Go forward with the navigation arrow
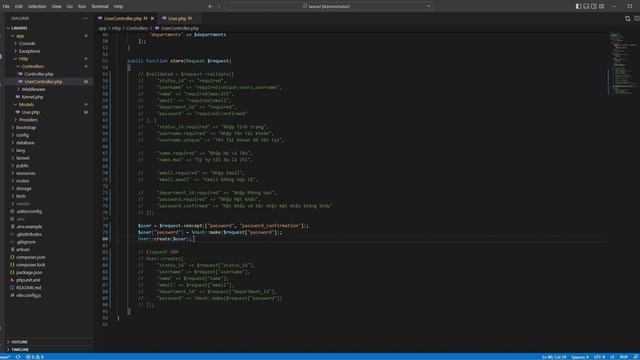Viewport: 640px width, 360px height. (219, 6)
